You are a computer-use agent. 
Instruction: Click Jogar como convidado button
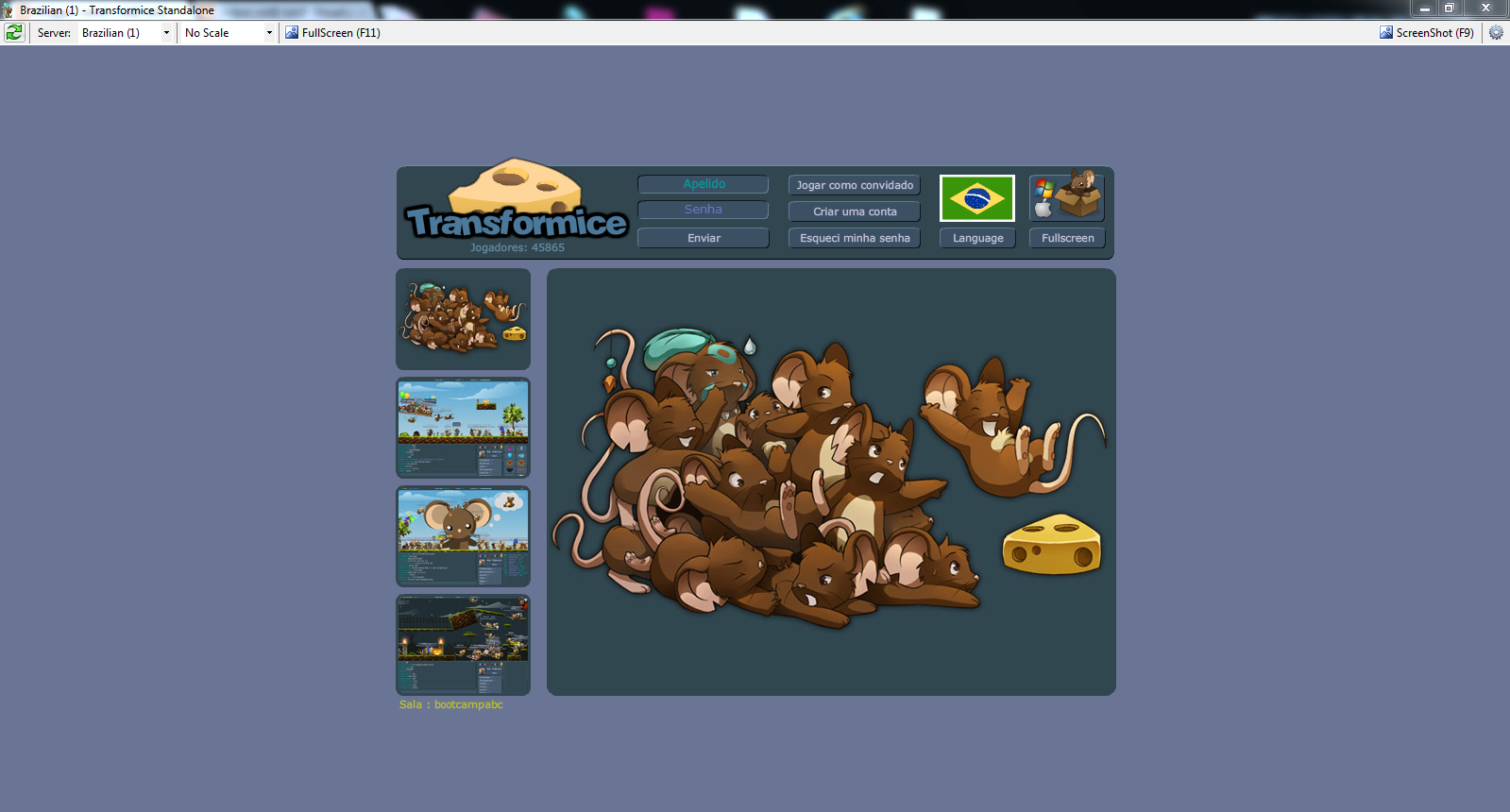(855, 185)
